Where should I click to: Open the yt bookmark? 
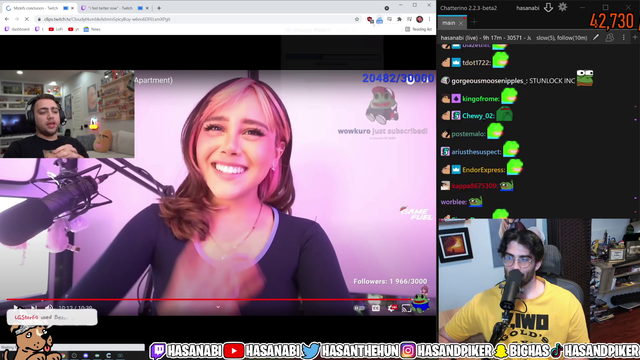[x=73, y=29]
